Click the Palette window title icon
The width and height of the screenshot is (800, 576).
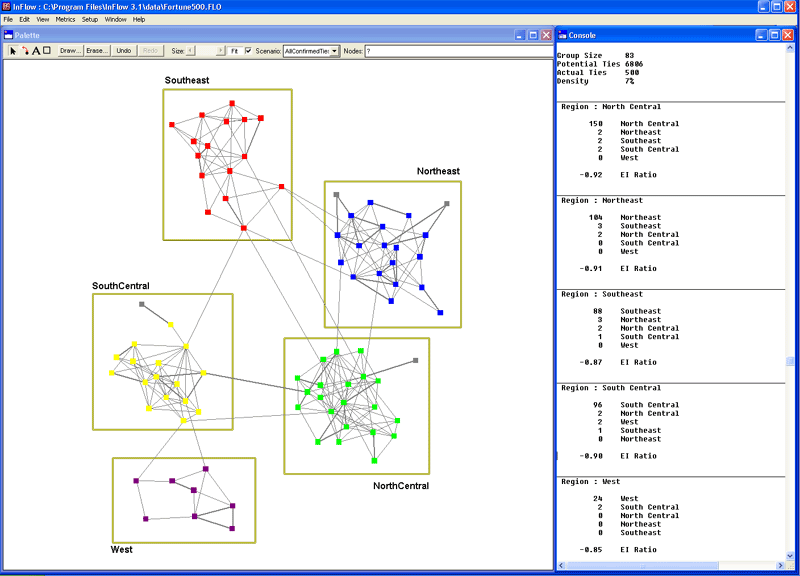click(9, 35)
